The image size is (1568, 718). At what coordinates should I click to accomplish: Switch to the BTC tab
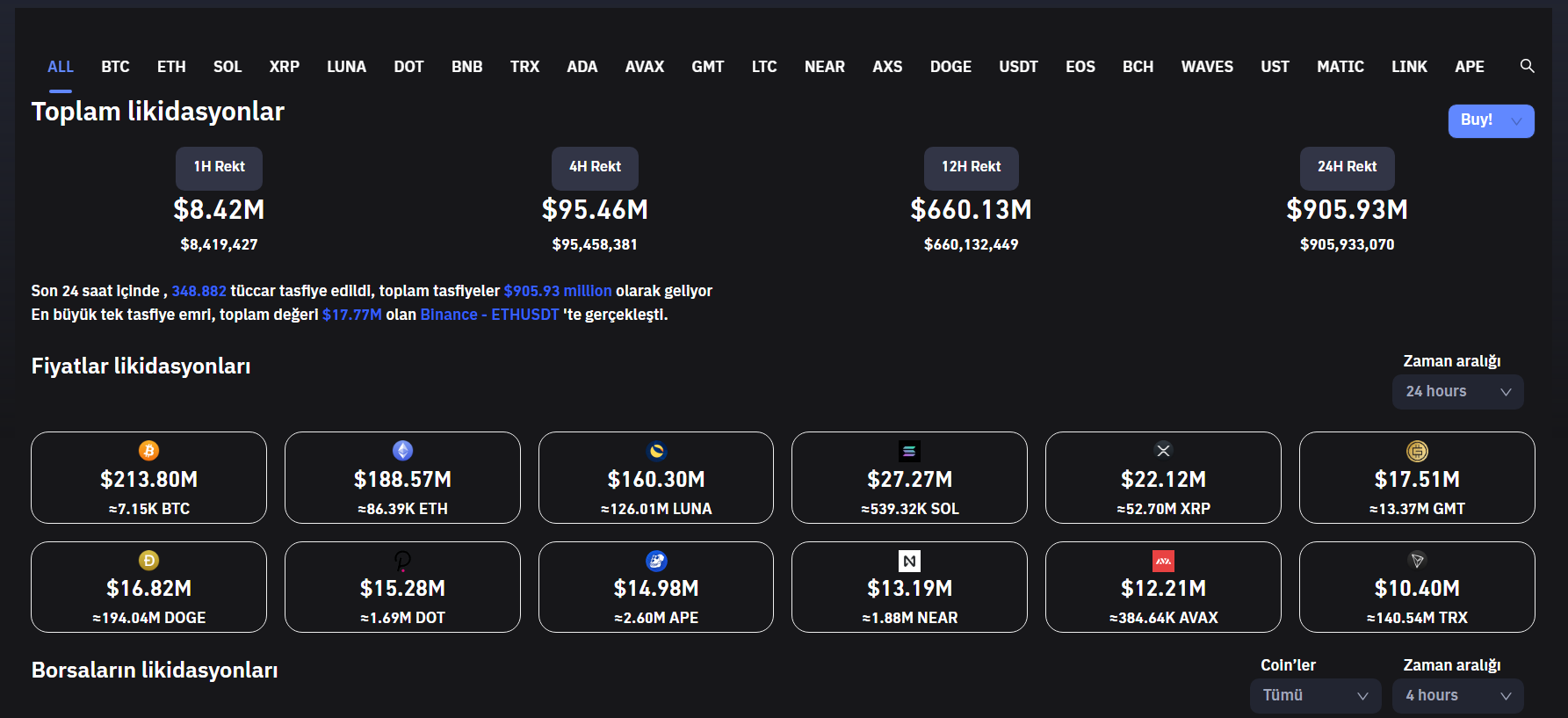(115, 67)
